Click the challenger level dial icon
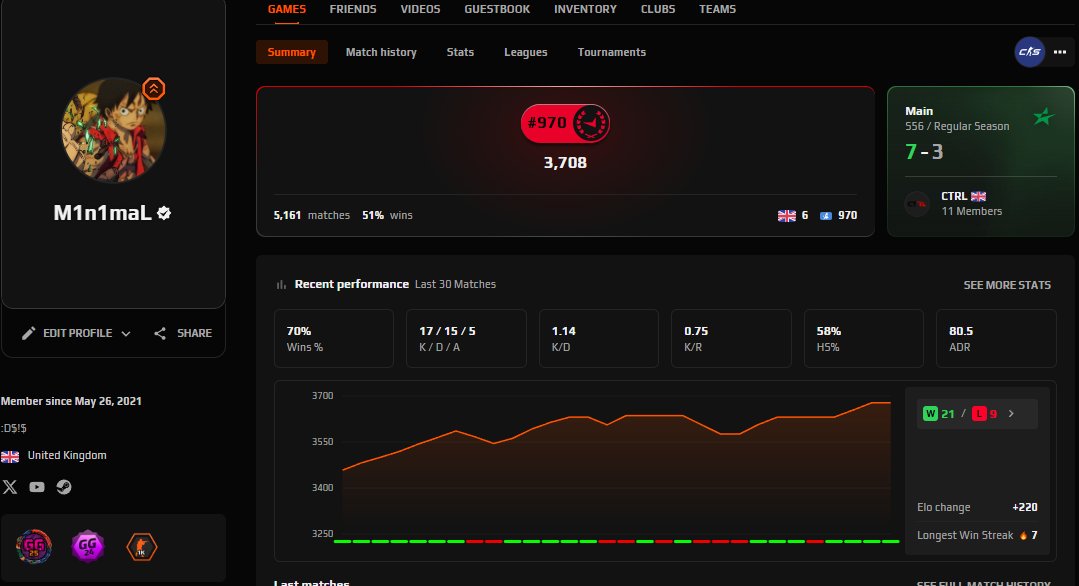 590,123
